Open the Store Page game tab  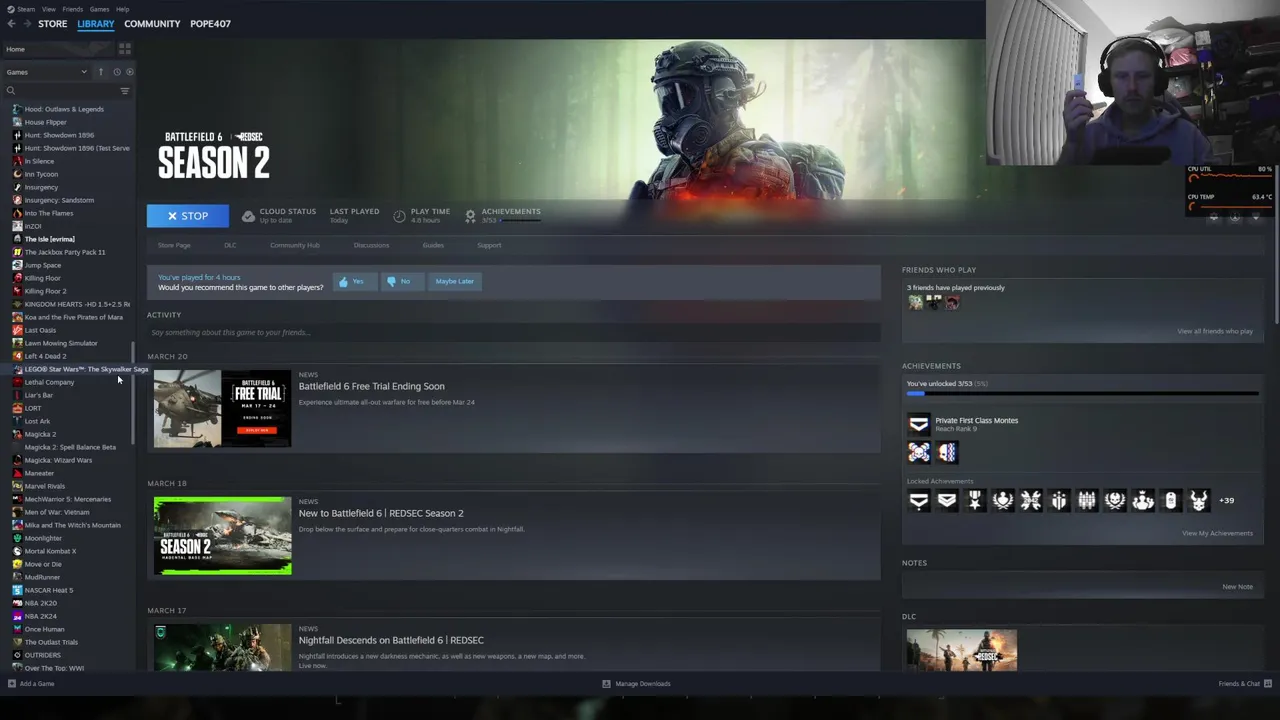(x=174, y=245)
